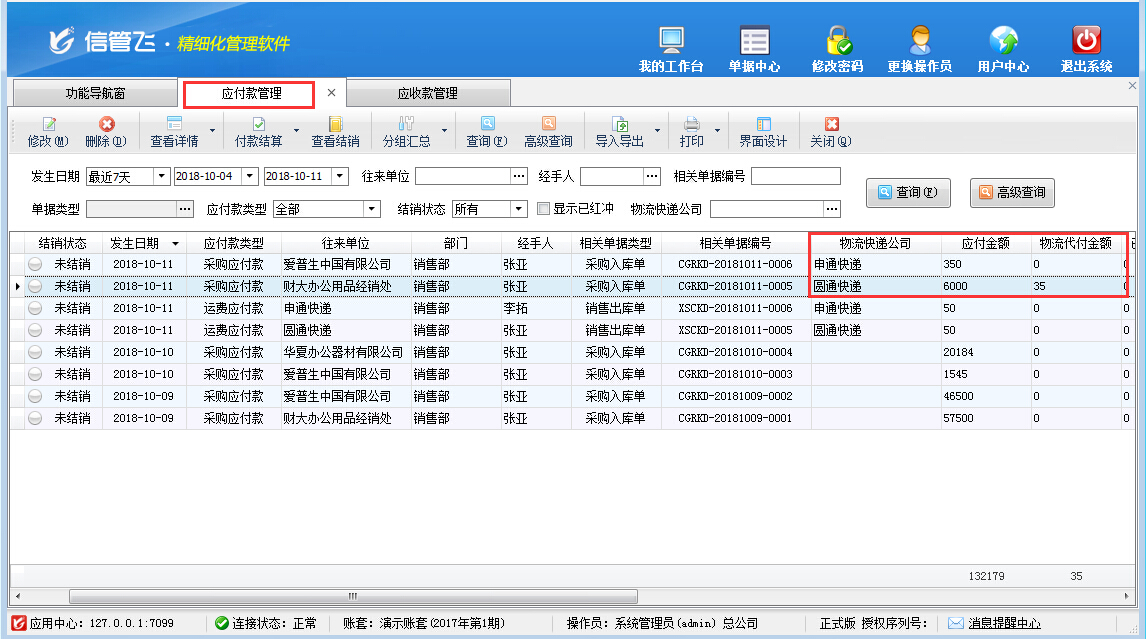1146x639 pixels.
Task: Click the 打印 print toolbar icon
Action: click(691, 124)
